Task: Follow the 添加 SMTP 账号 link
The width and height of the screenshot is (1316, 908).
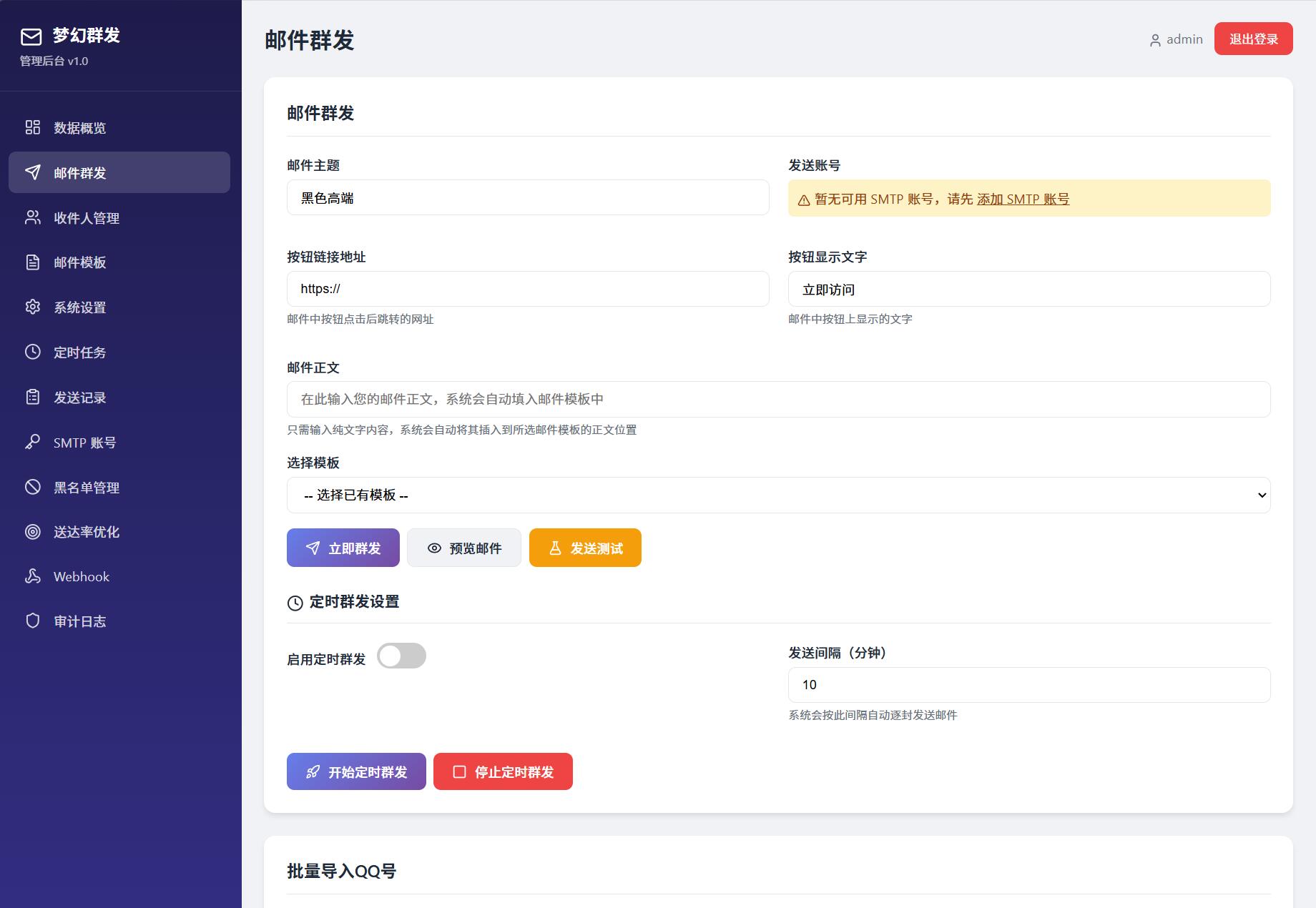Action: 1023,199
